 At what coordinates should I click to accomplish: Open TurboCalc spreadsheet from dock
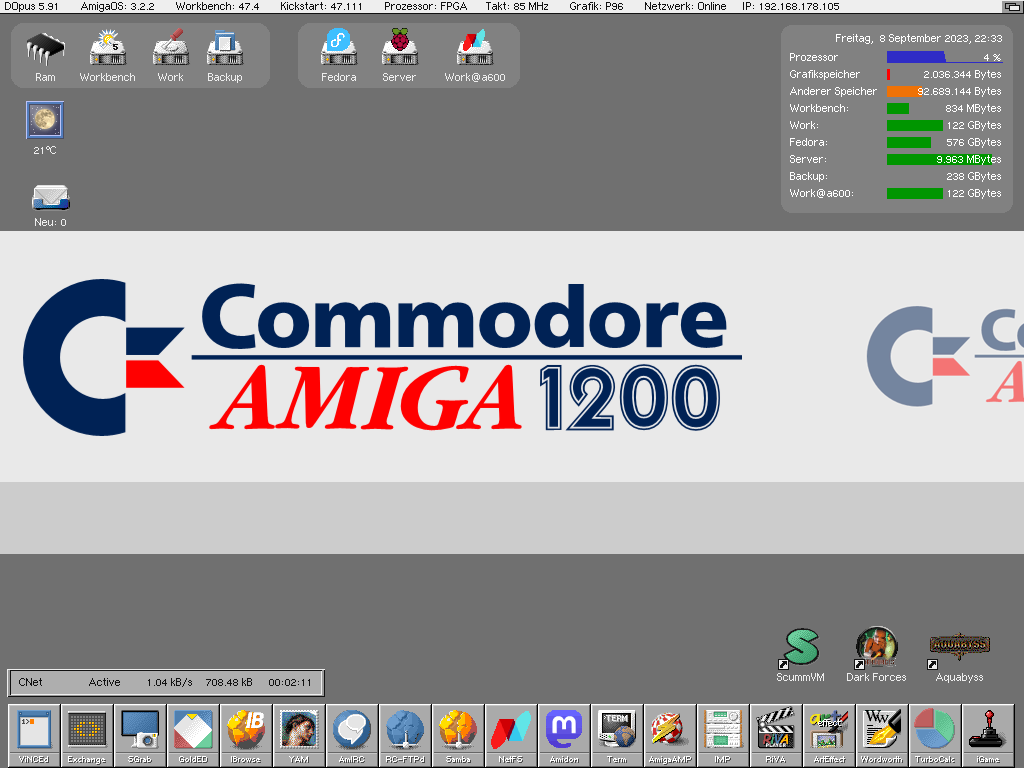point(935,735)
